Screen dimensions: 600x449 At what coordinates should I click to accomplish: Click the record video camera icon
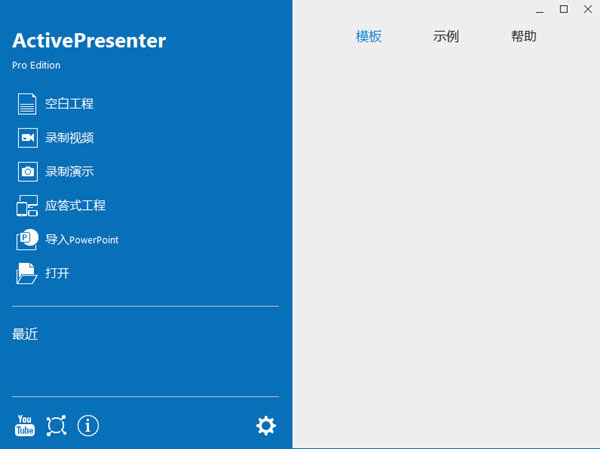point(28,138)
